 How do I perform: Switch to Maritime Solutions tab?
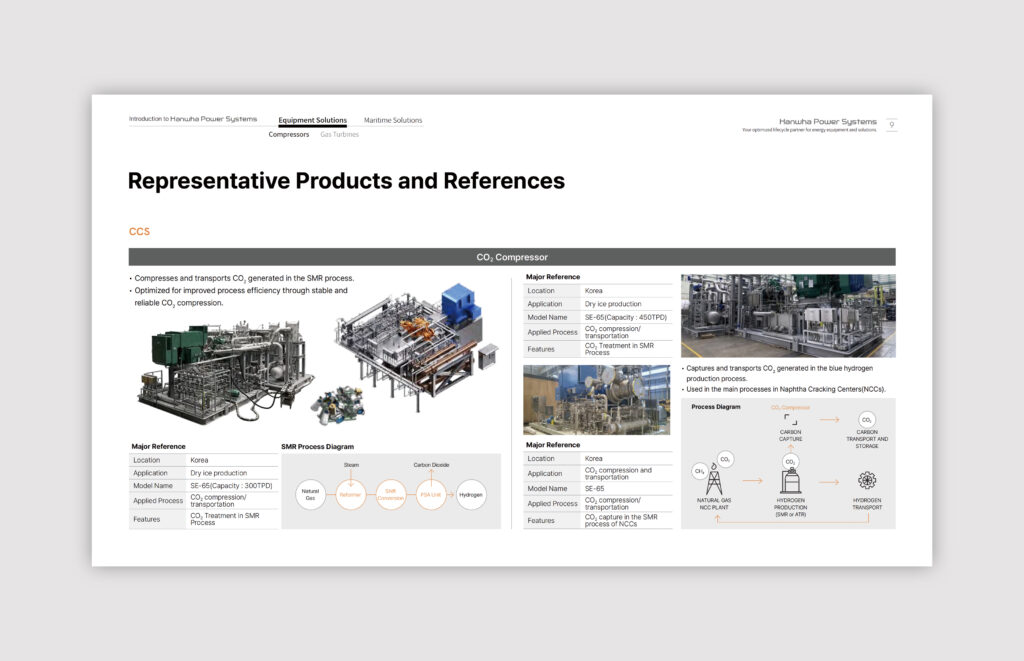(x=393, y=120)
